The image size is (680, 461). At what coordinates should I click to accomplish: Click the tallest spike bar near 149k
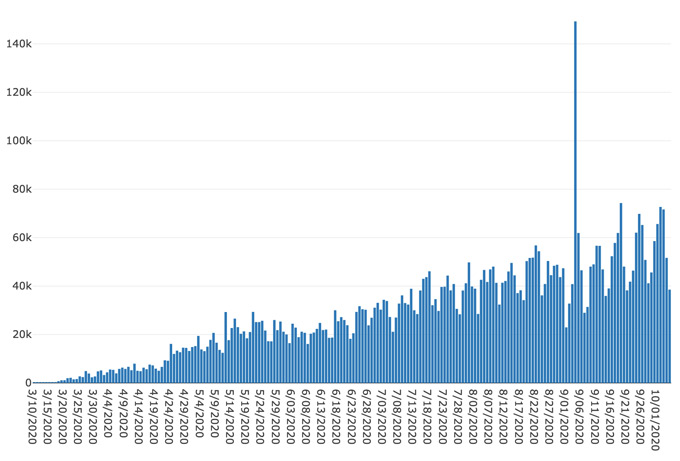click(575, 202)
